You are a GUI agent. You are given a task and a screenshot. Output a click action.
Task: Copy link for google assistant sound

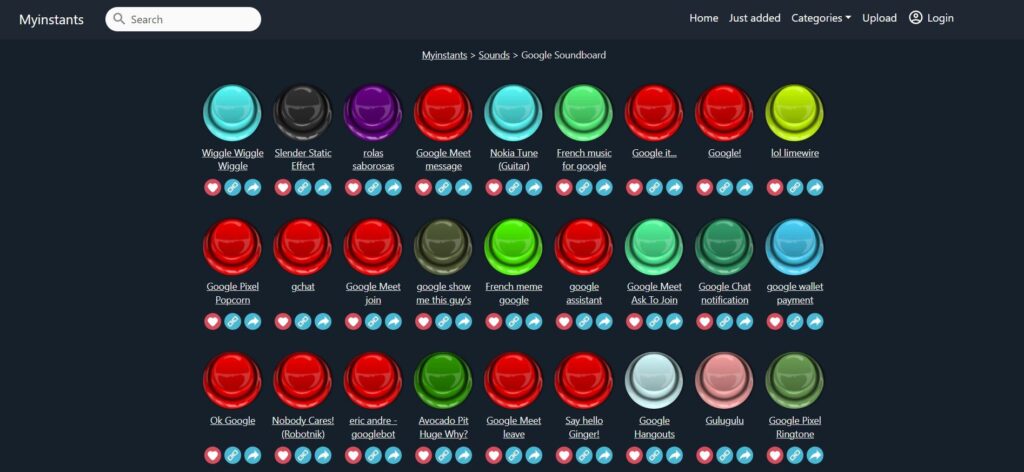584,321
